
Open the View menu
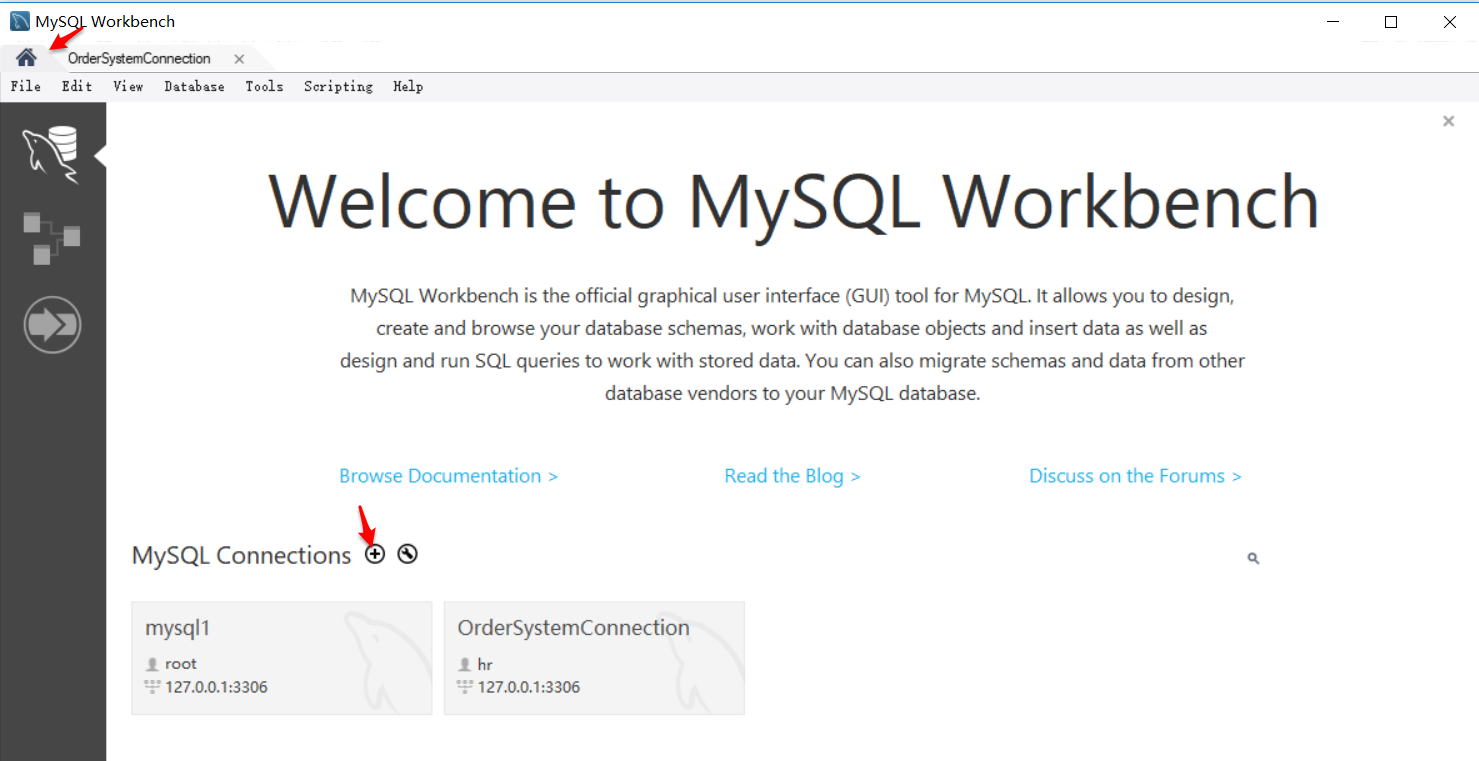pos(128,87)
